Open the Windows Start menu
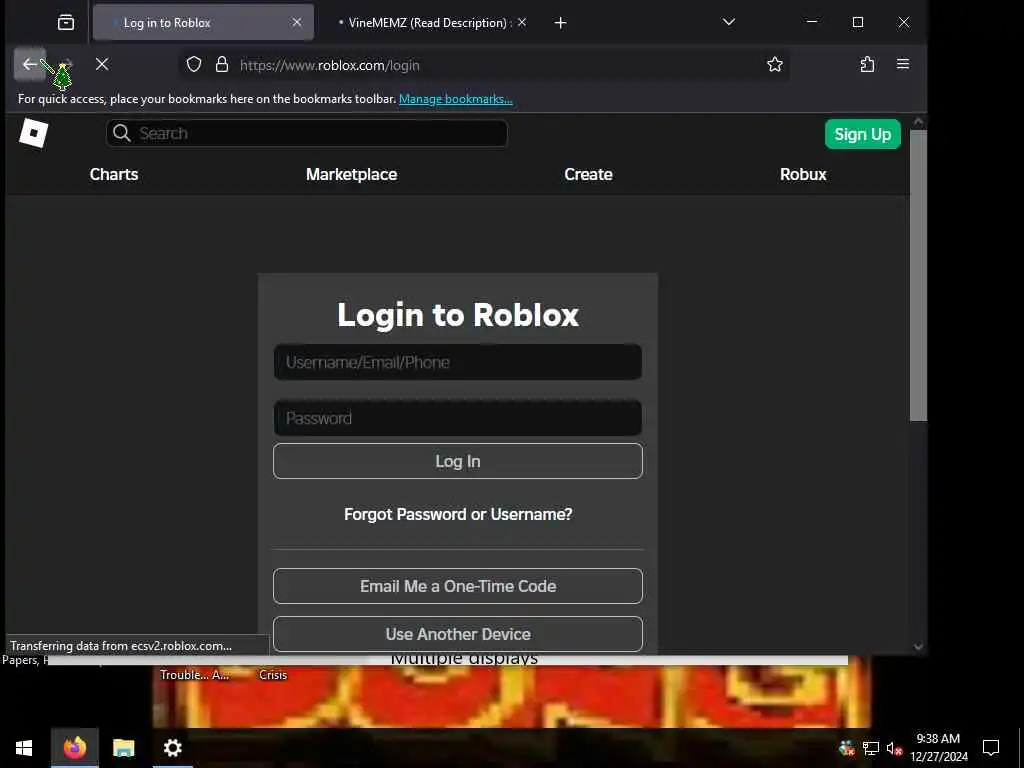 point(24,748)
